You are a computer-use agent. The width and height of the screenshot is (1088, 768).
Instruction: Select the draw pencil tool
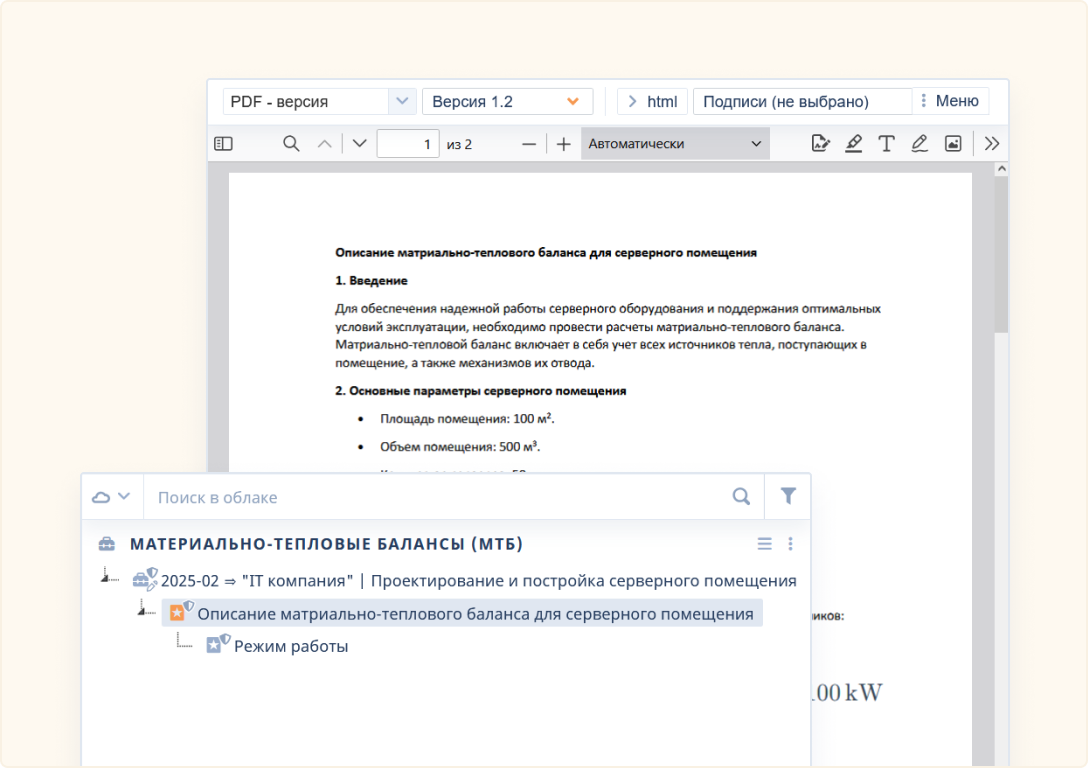pos(920,144)
